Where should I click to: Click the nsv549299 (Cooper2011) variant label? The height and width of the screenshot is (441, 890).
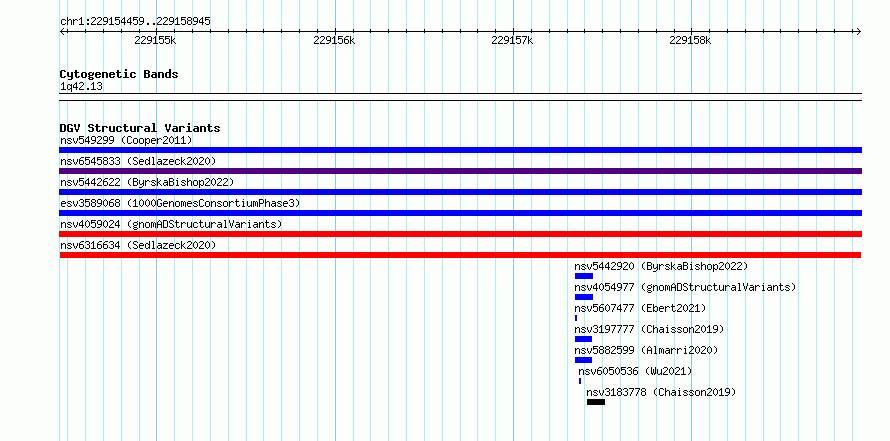click(x=126, y=140)
